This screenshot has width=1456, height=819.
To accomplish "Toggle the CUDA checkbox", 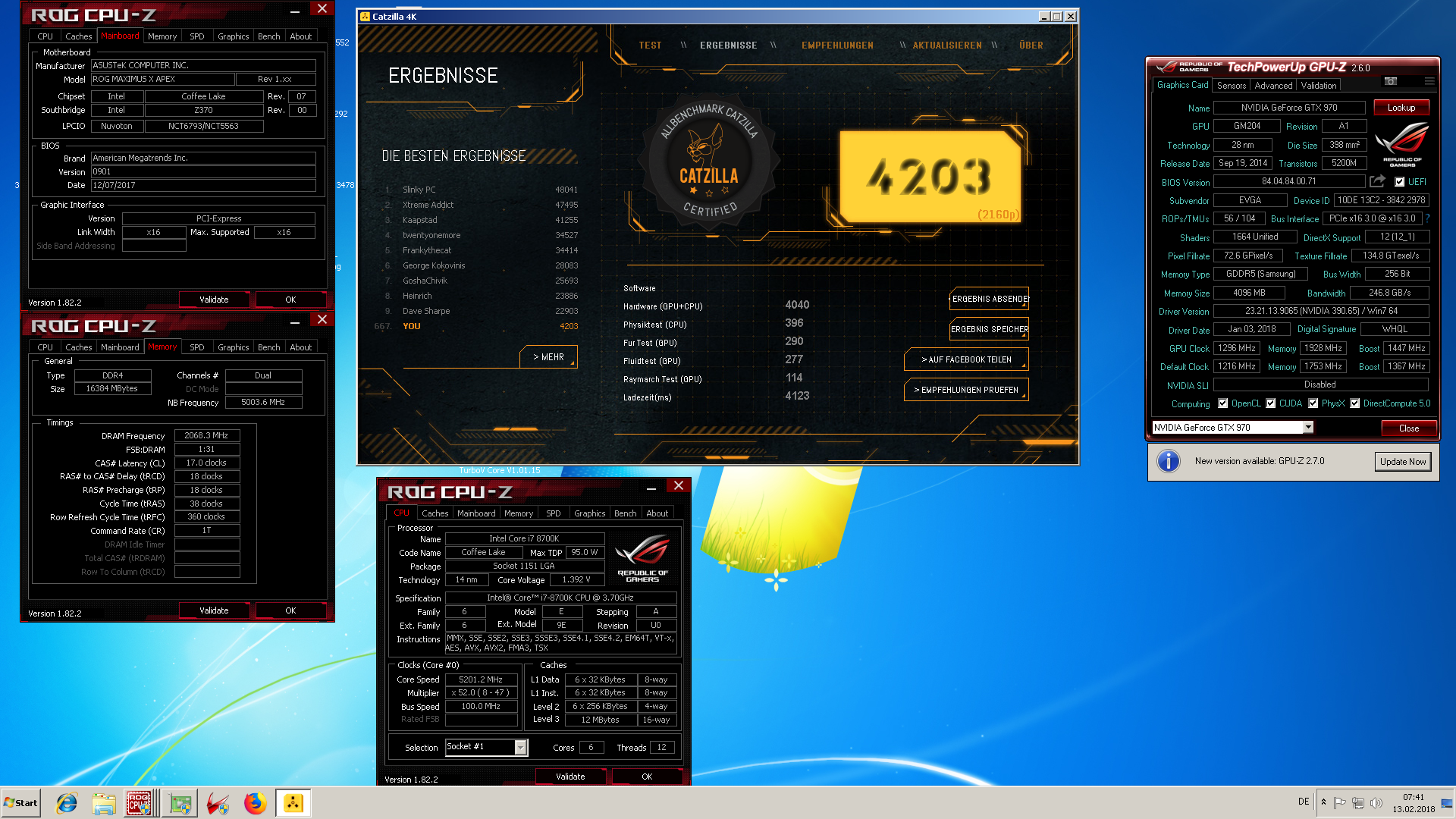I will pyautogui.click(x=1270, y=403).
